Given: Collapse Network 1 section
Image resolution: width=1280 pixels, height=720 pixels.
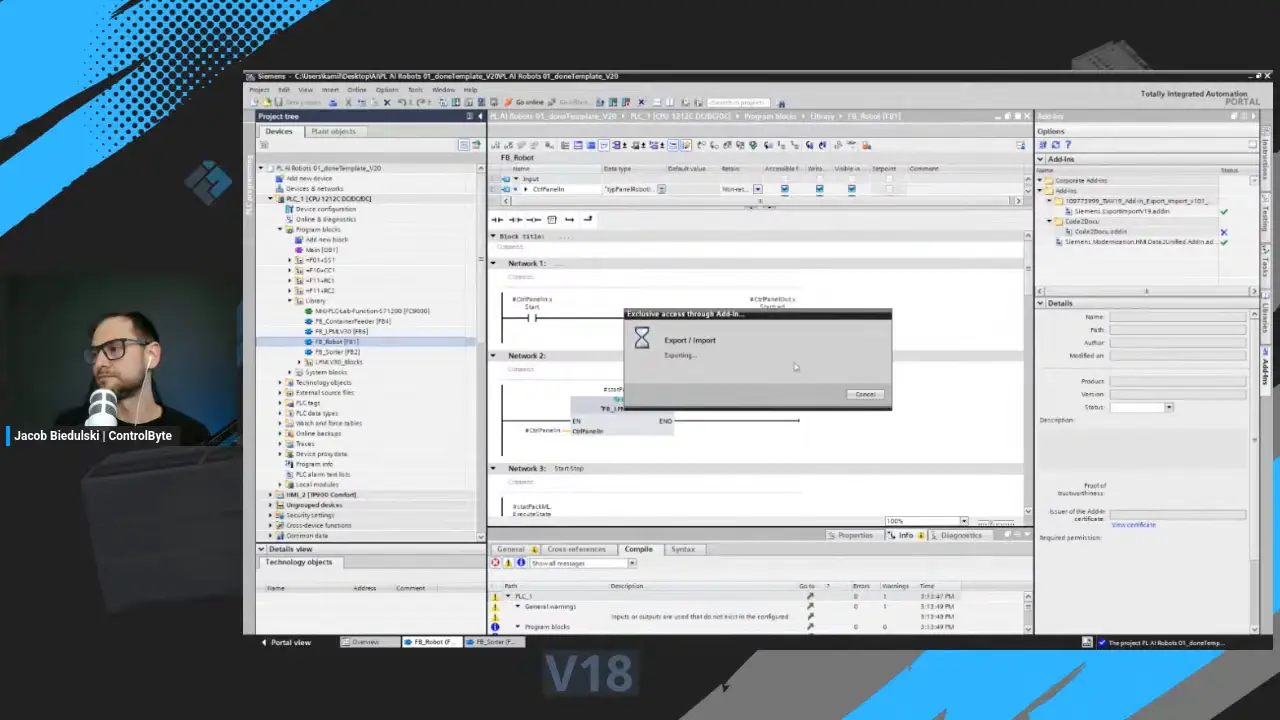Looking at the screenshot, I should [x=493, y=263].
